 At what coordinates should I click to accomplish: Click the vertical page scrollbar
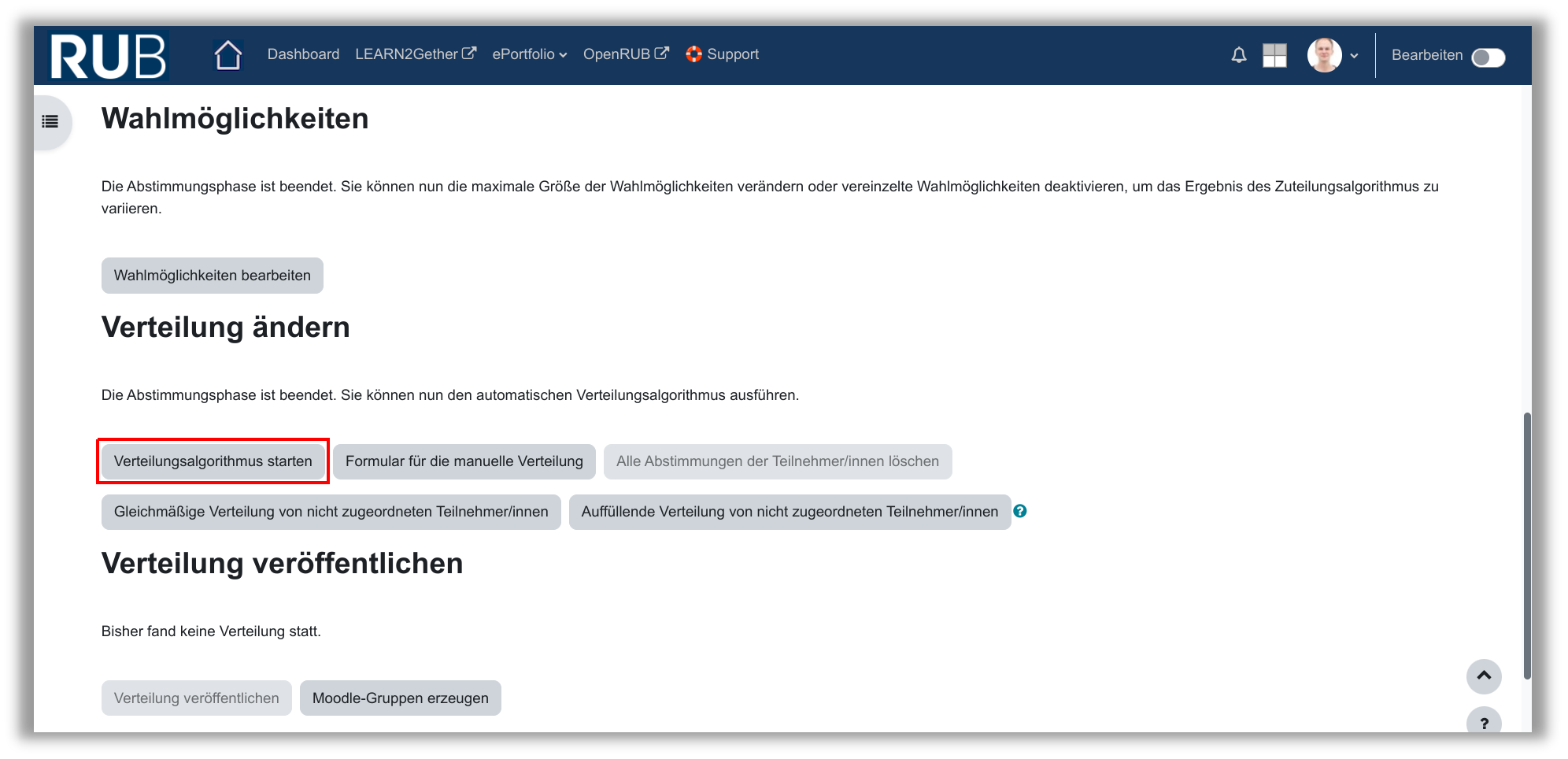tap(1527, 543)
